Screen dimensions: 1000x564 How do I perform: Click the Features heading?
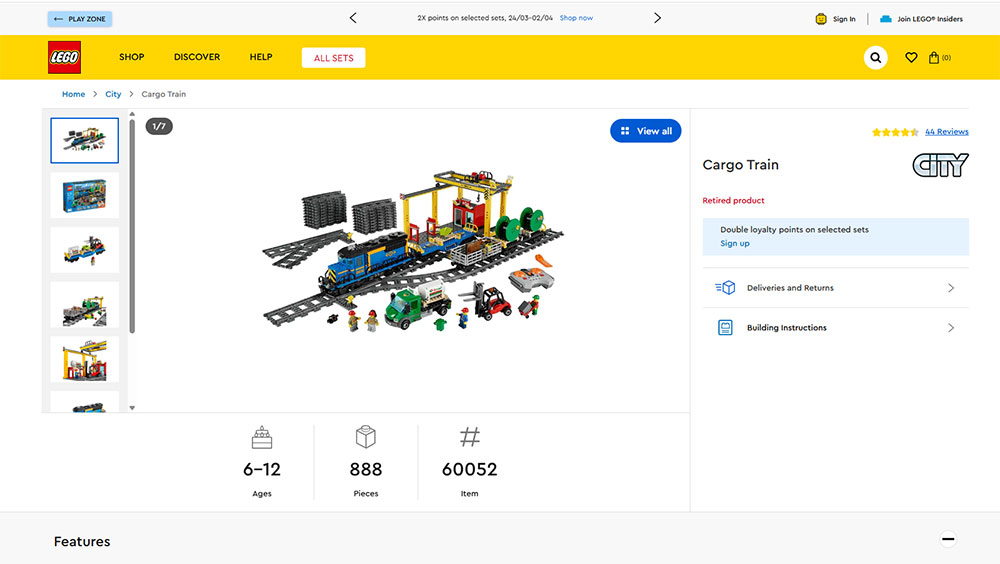point(82,542)
